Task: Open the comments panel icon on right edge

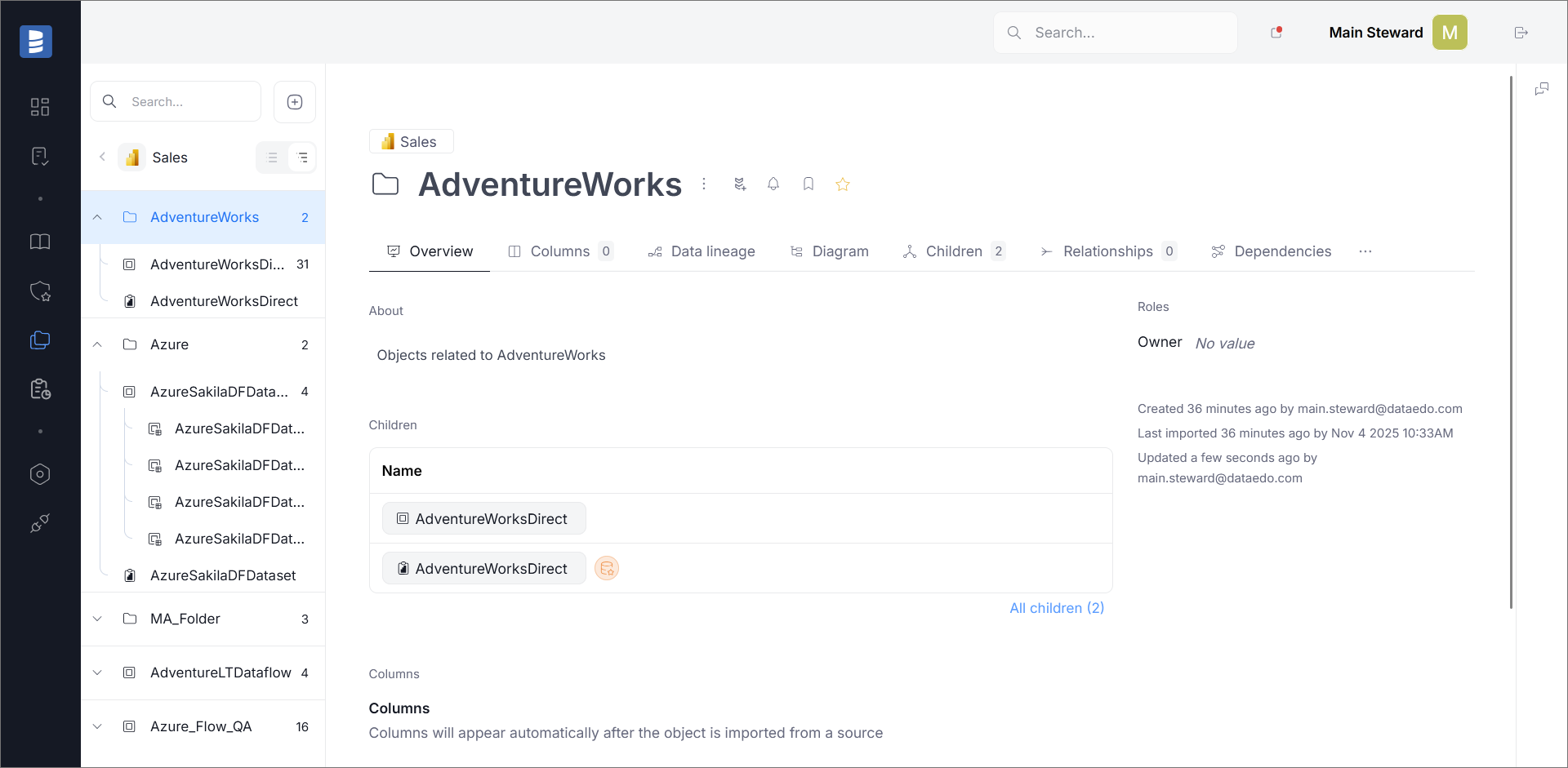Action: (1542, 89)
